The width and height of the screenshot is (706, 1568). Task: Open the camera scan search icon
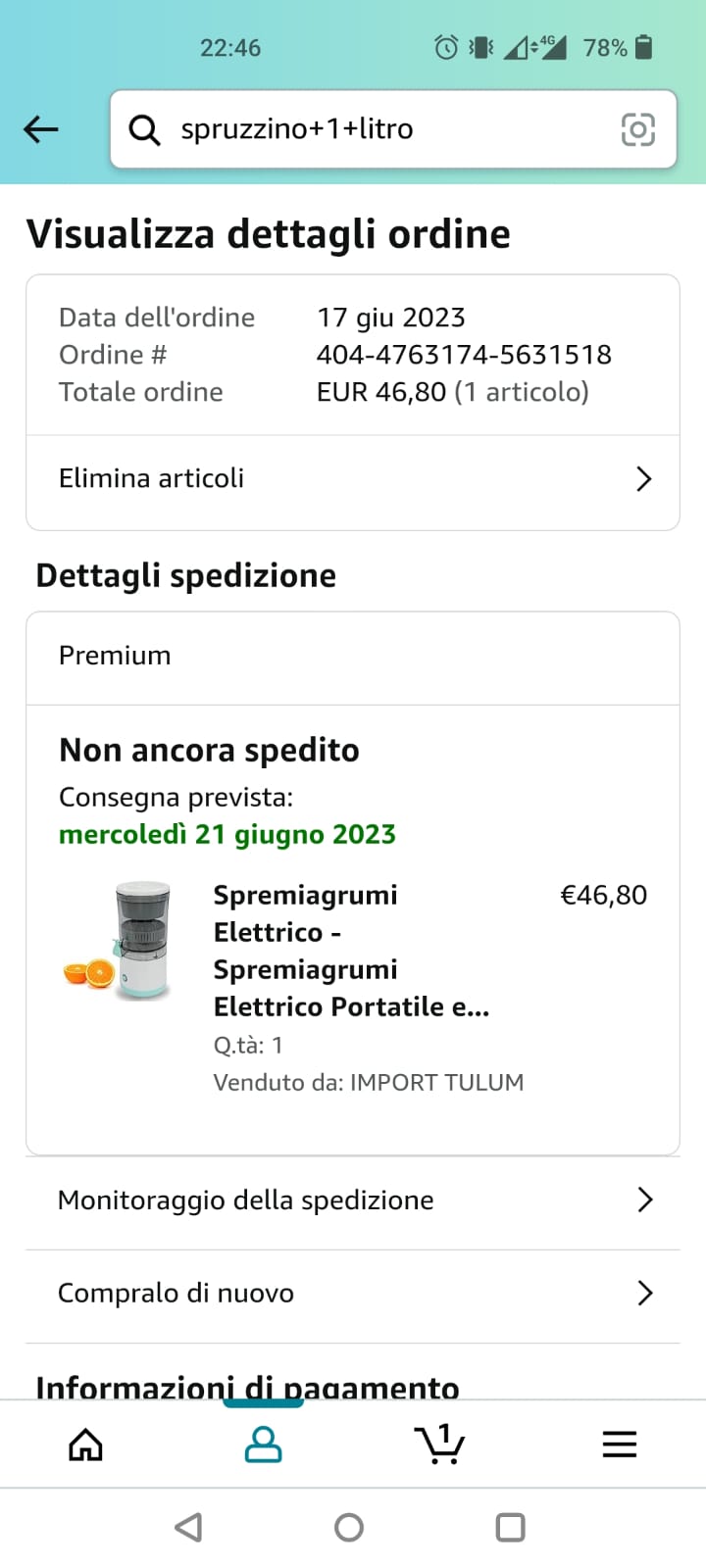coord(637,129)
